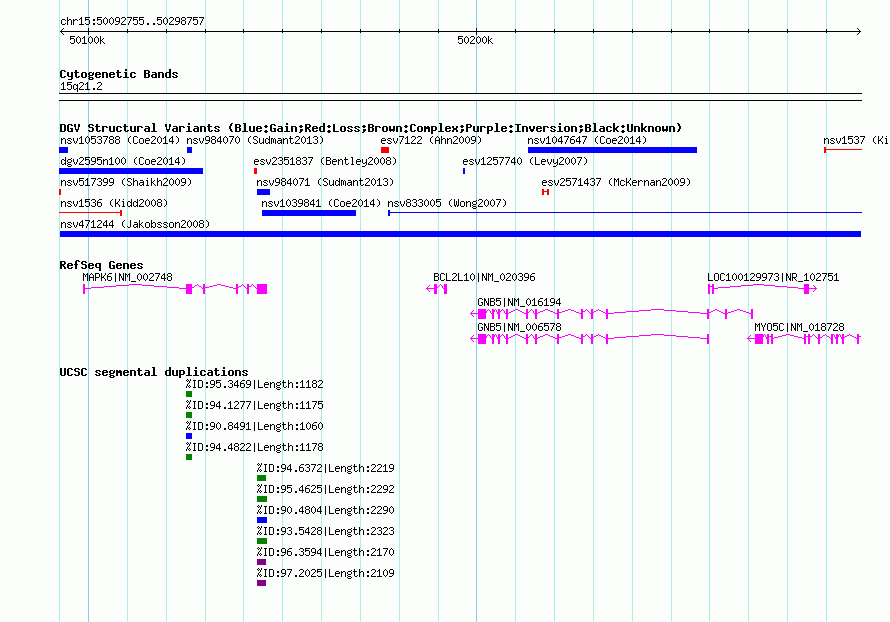
Task: Click the 50200k ruler tick label
Action: point(475,40)
